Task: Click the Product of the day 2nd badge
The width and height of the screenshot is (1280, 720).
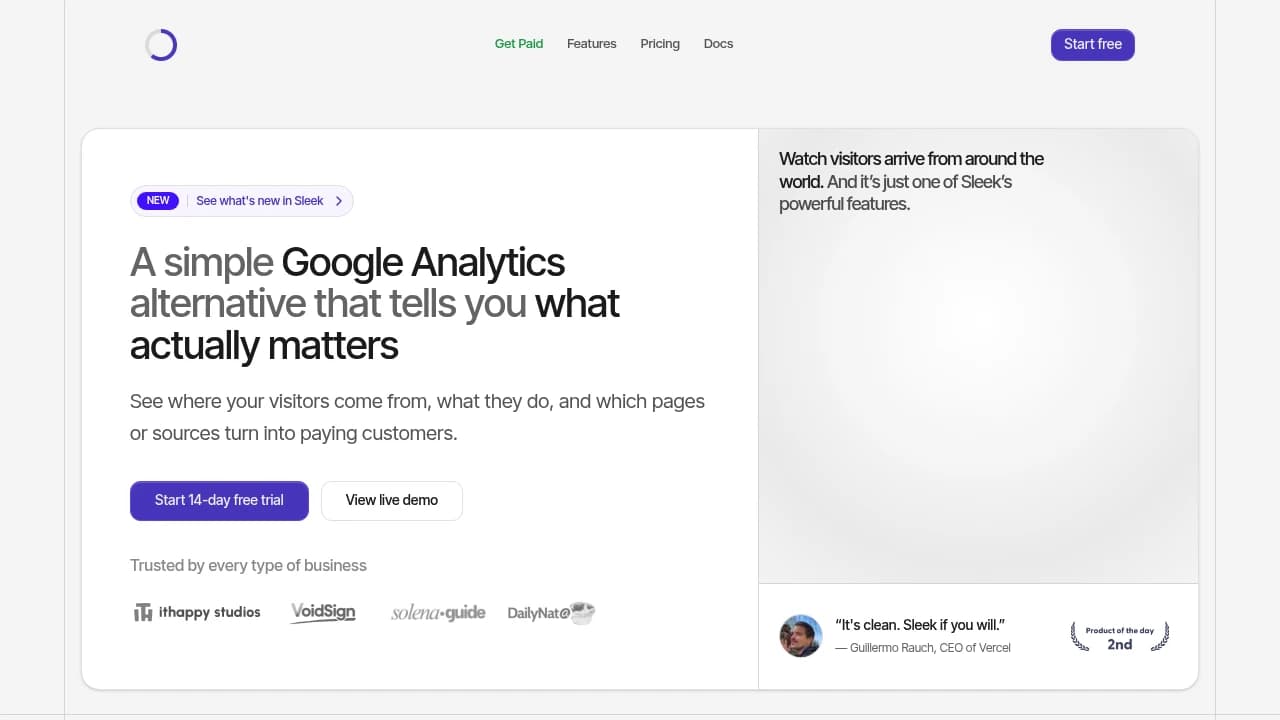Action: coord(1120,637)
